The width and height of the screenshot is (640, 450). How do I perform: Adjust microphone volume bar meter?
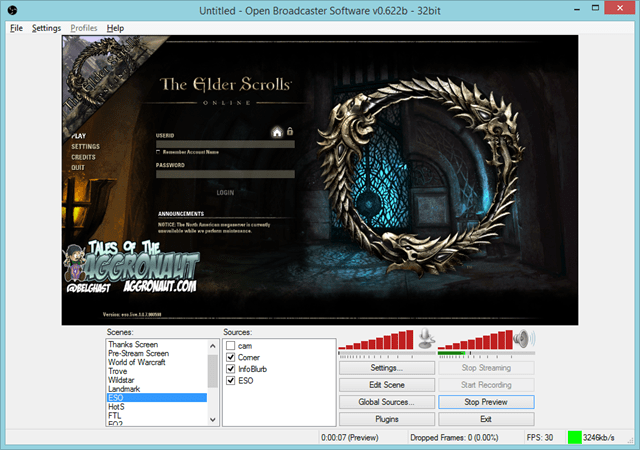tap(376, 340)
